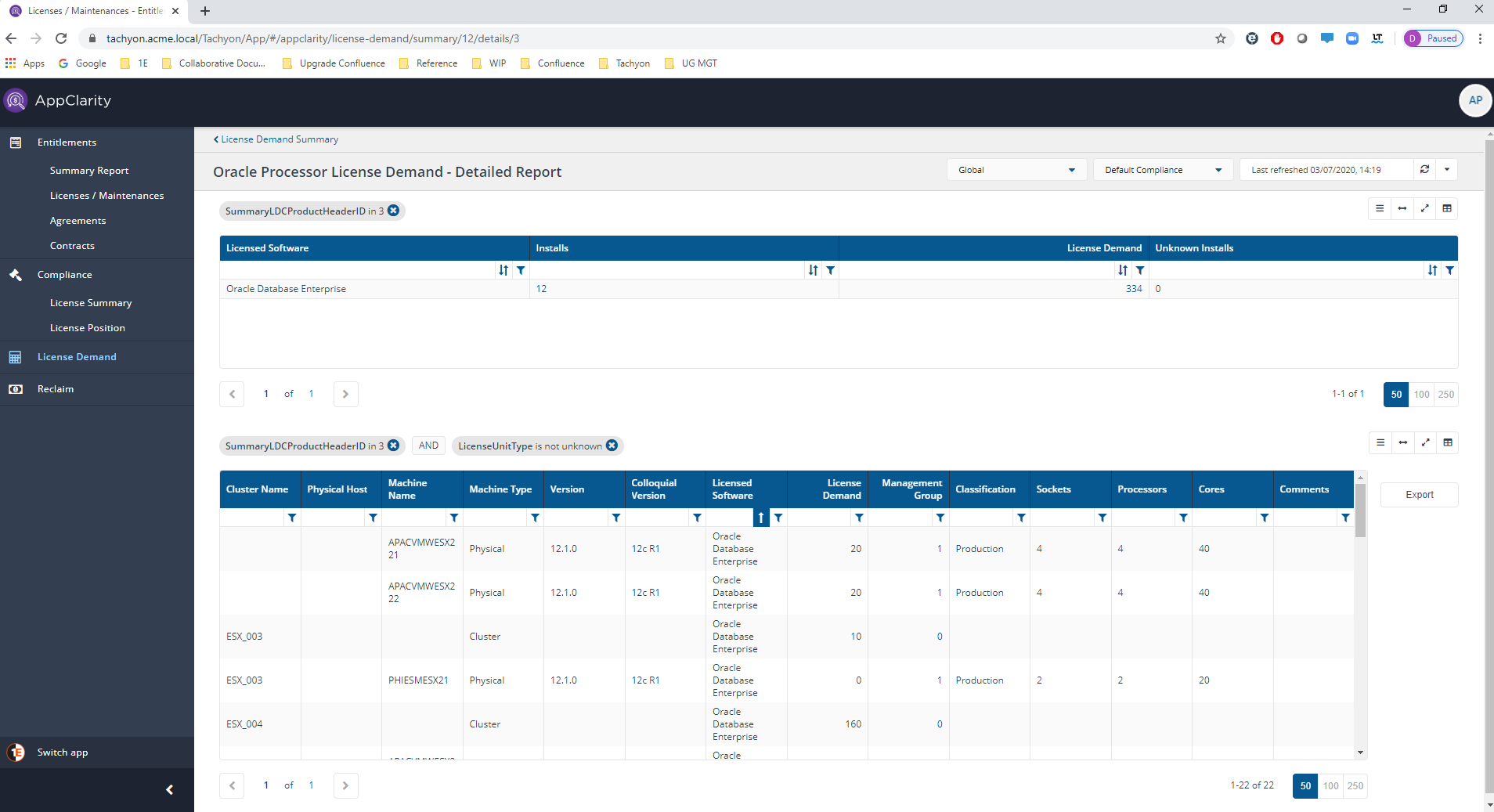
Task: Remove LicenseUnitType is not unknown filter chip
Action: pyautogui.click(x=612, y=446)
